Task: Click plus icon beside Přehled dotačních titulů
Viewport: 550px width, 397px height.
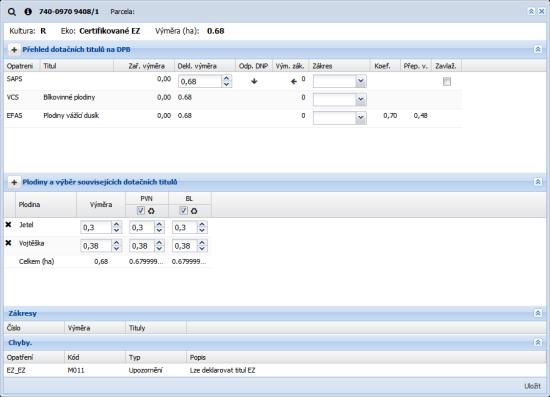Action: click(x=14, y=50)
